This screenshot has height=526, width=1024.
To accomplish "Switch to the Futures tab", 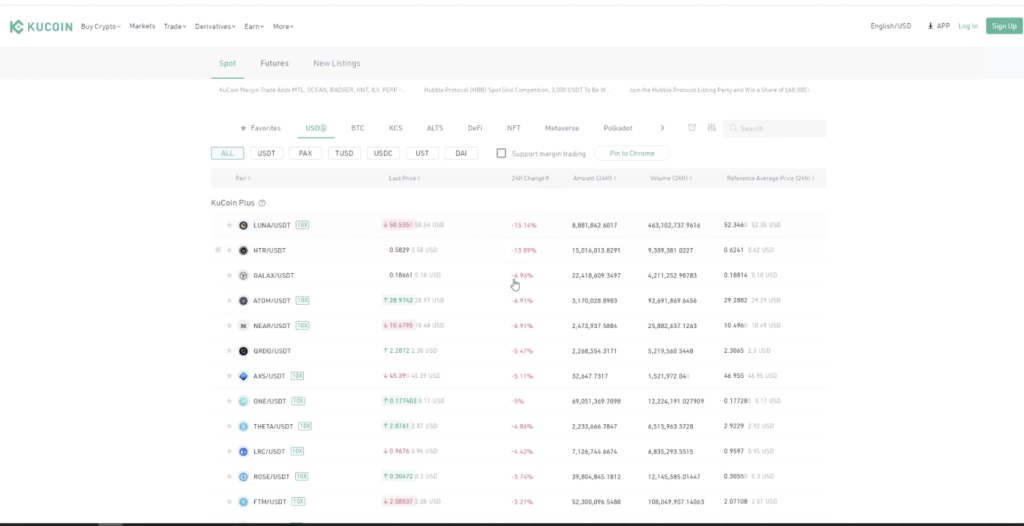I will click(274, 63).
